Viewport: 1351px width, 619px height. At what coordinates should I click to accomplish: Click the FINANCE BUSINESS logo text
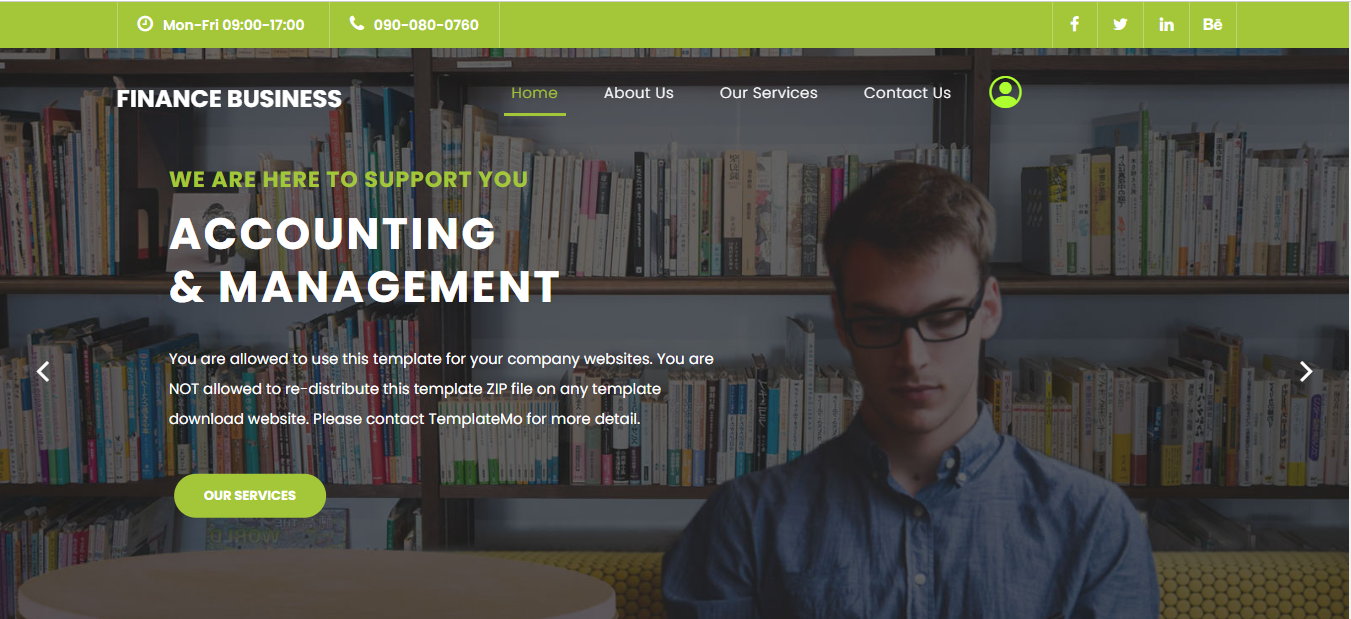[229, 99]
